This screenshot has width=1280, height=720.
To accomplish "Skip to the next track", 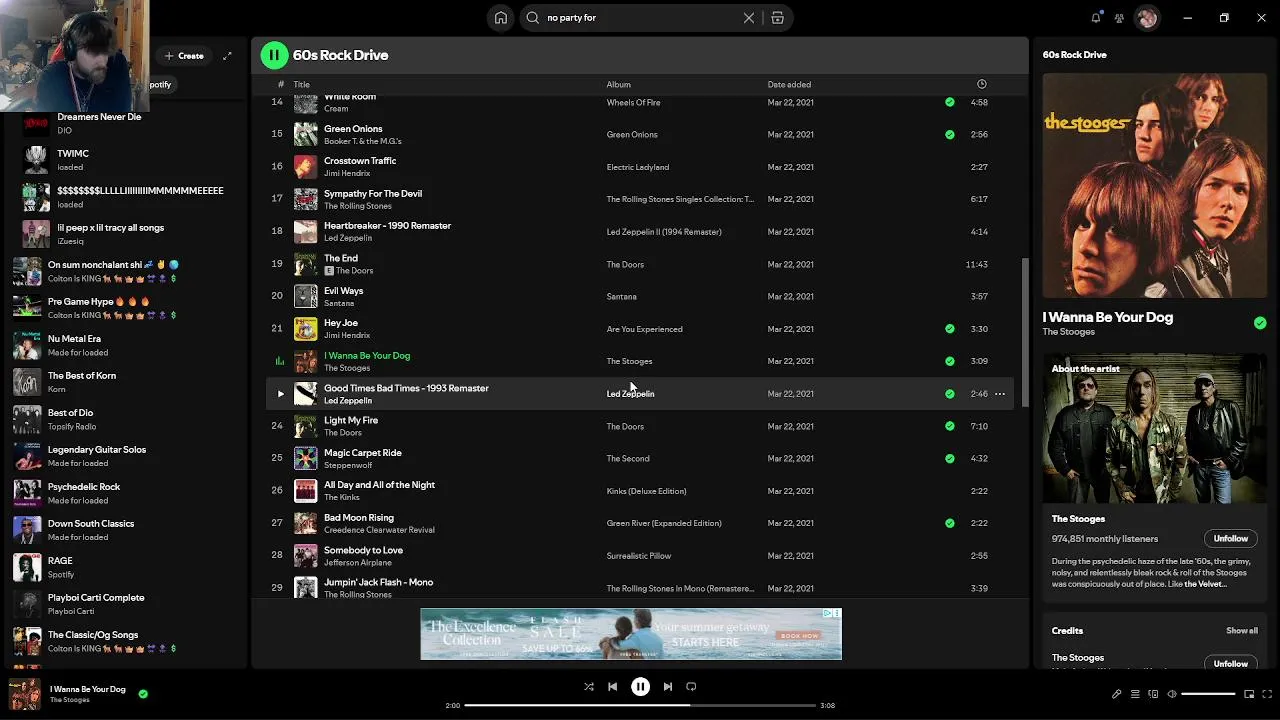I will 667,687.
